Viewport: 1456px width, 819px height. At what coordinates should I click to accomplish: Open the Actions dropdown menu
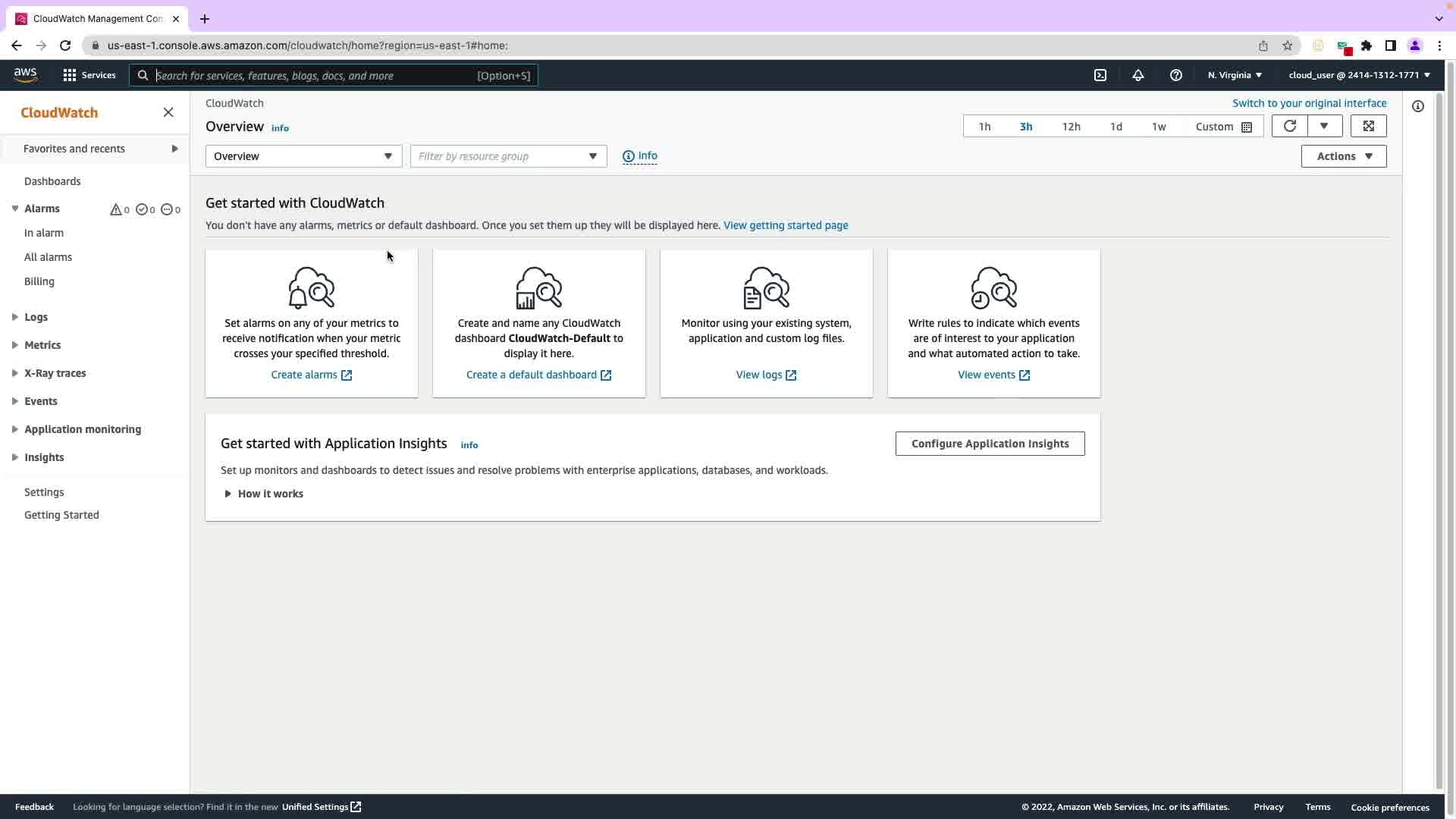pyautogui.click(x=1343, y=156)
